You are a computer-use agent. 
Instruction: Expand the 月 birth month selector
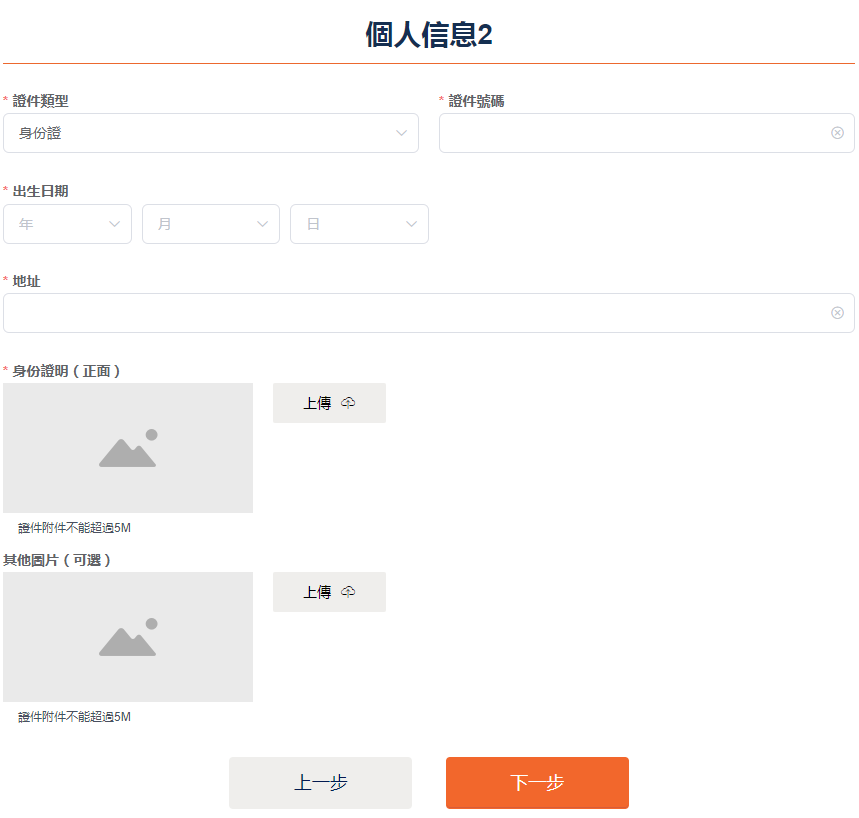(x=200, y=224)
